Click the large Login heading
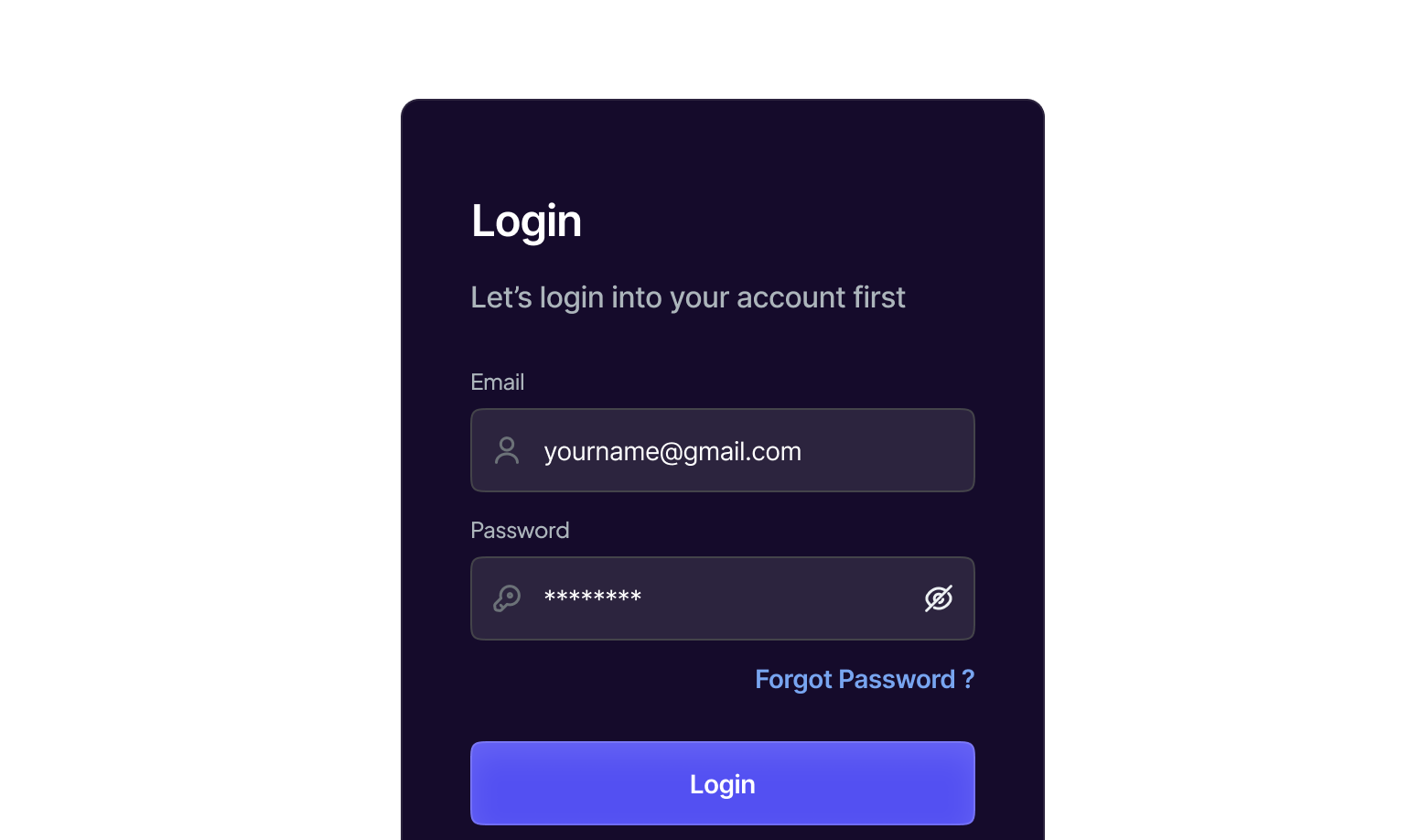 [x=526, y=221]
